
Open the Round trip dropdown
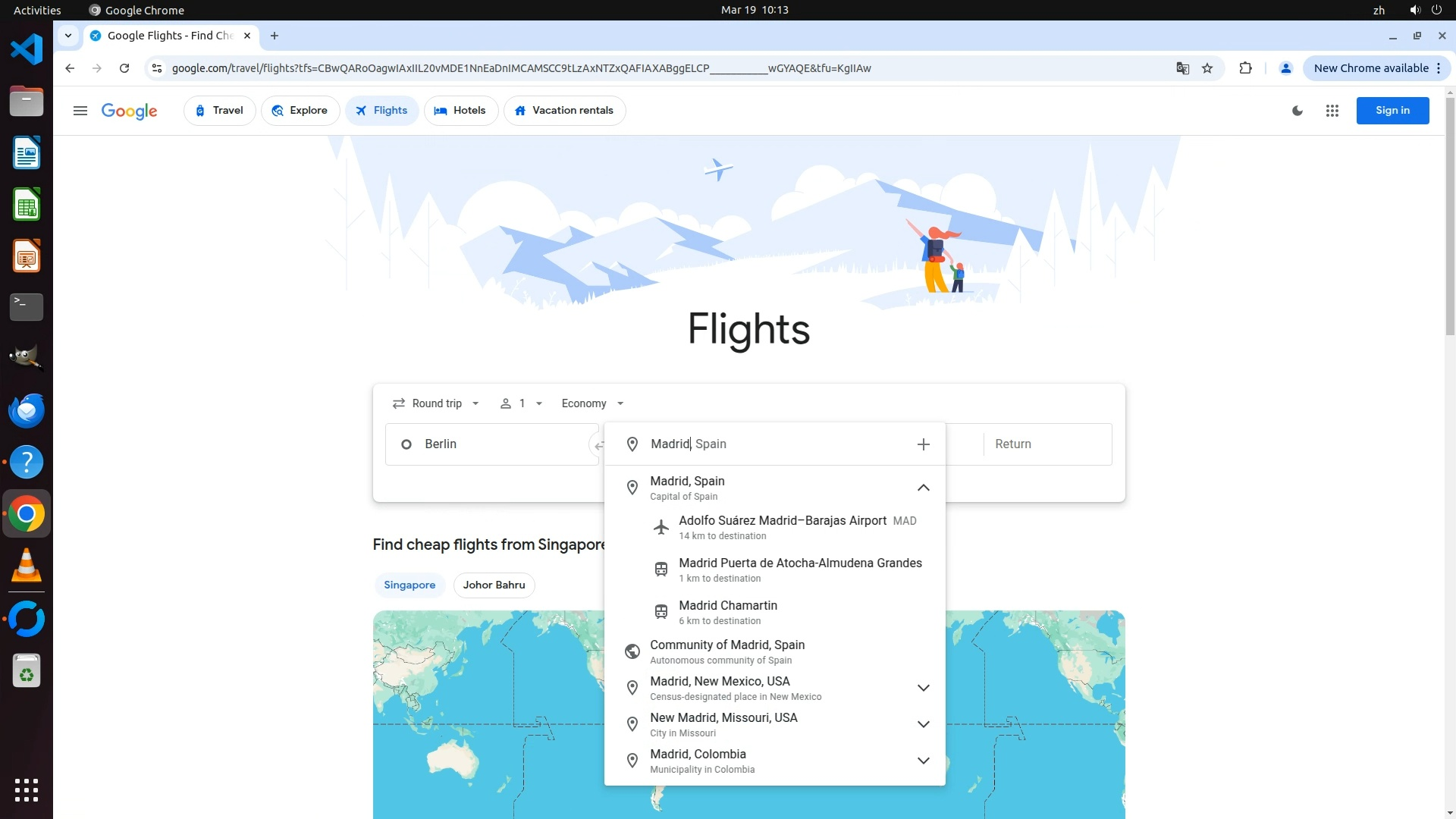pyautogui.click(x=436, y=403)
